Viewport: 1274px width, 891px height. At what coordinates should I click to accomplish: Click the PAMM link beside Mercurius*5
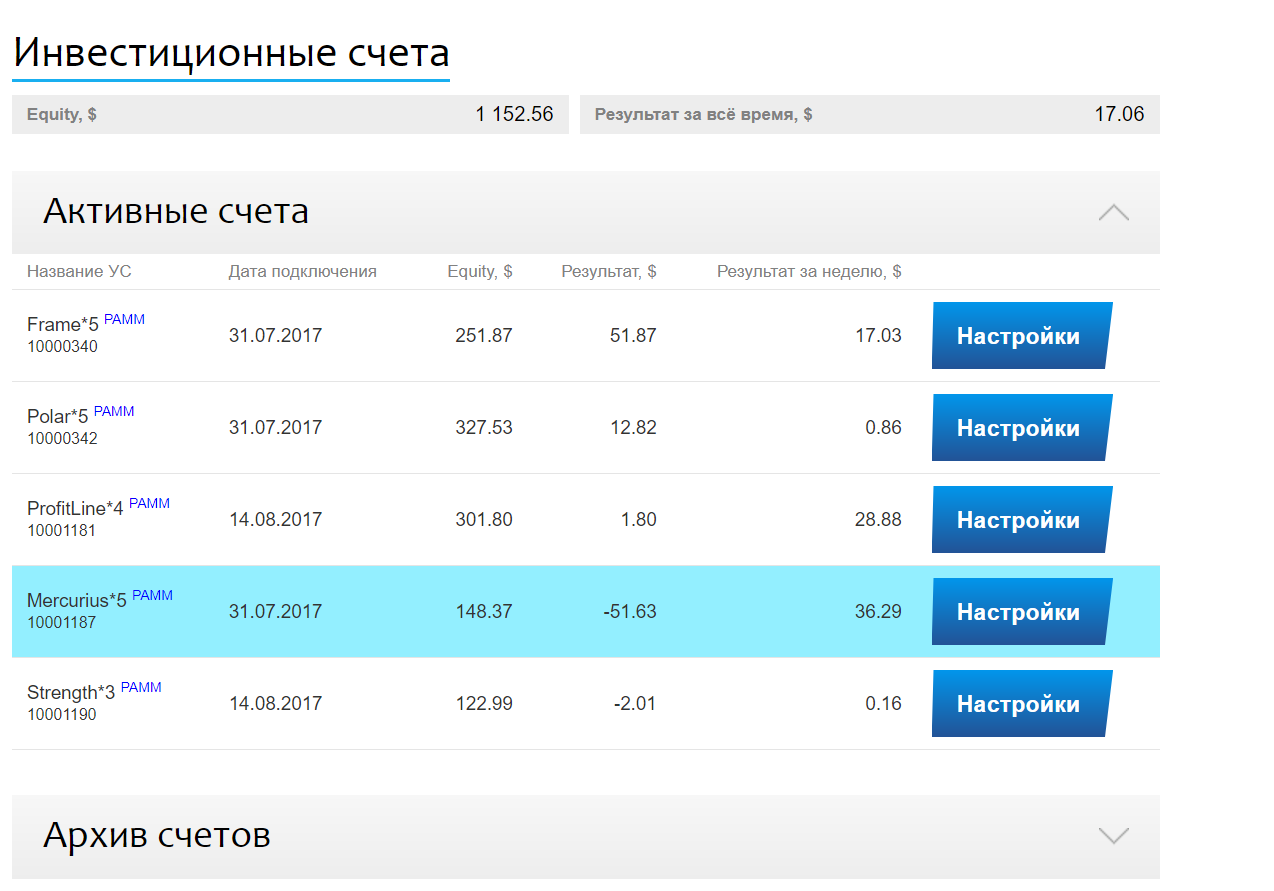[152, 595]
